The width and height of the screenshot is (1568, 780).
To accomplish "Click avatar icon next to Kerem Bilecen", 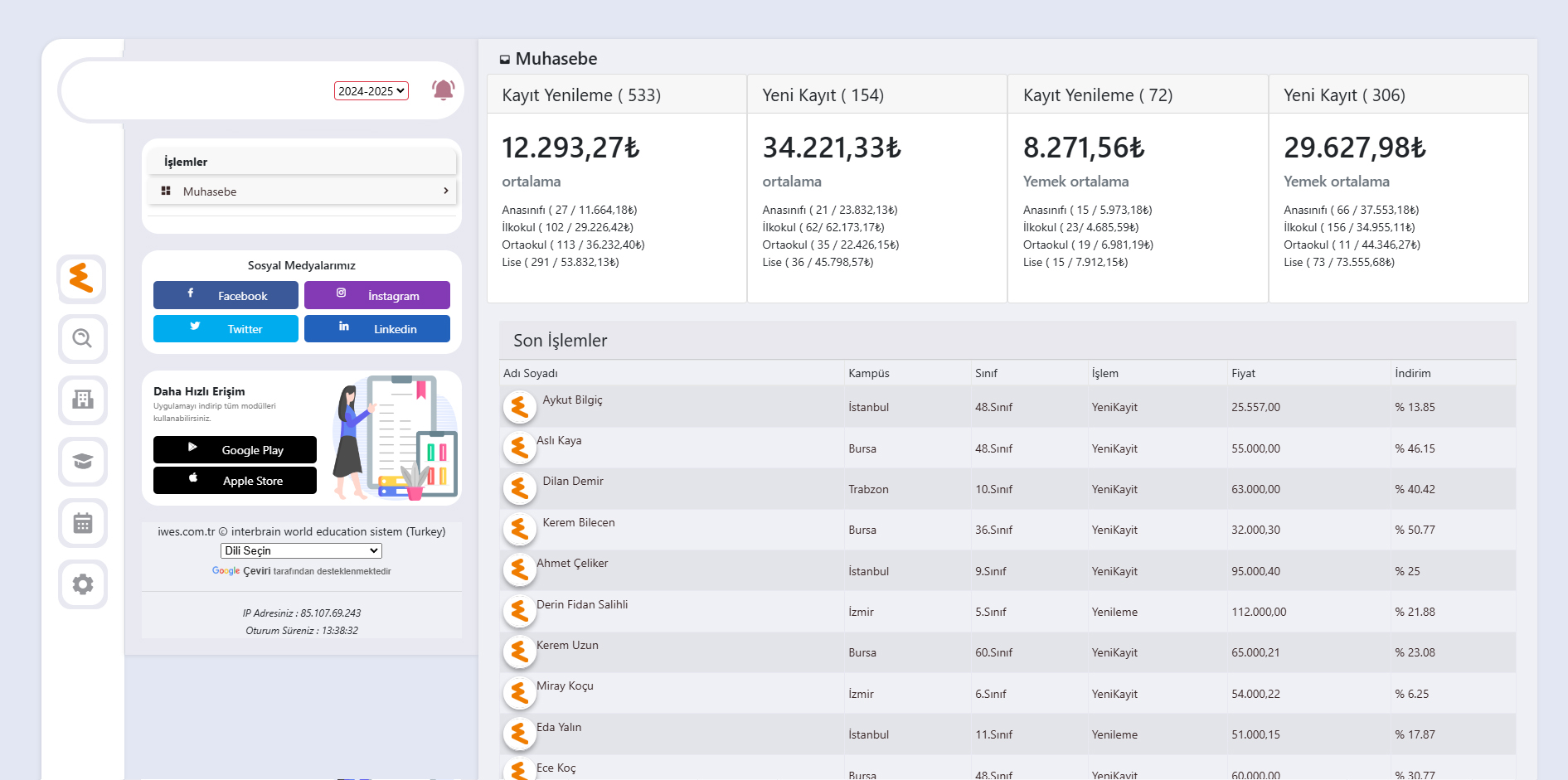I will [520, 530].
